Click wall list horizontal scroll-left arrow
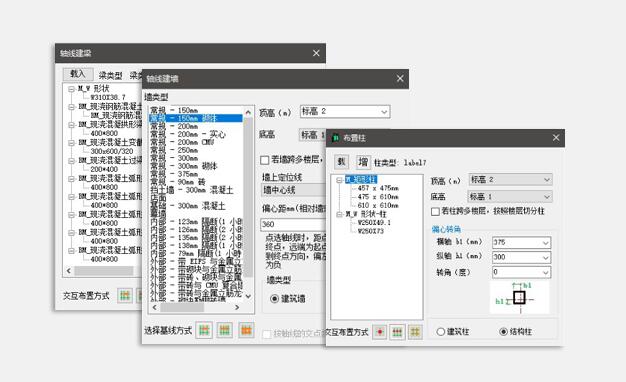 155,308
